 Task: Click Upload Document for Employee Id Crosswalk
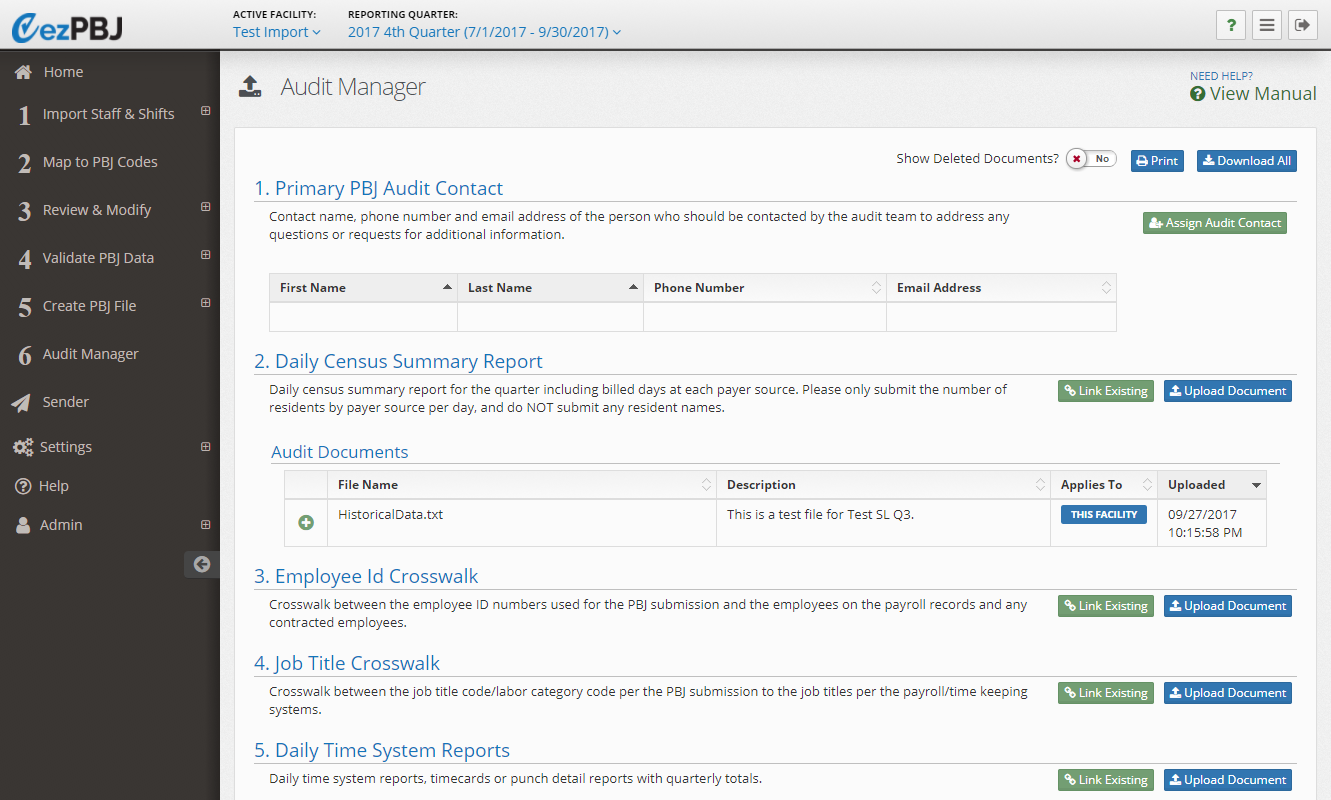1228,606
